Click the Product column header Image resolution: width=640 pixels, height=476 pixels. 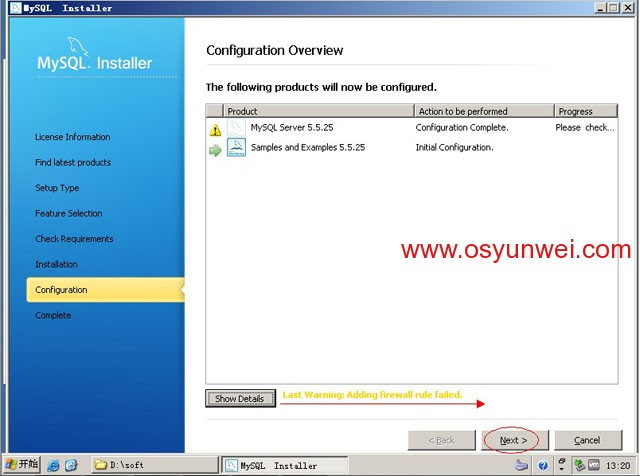pyautogui.click(x=318, y=111)
